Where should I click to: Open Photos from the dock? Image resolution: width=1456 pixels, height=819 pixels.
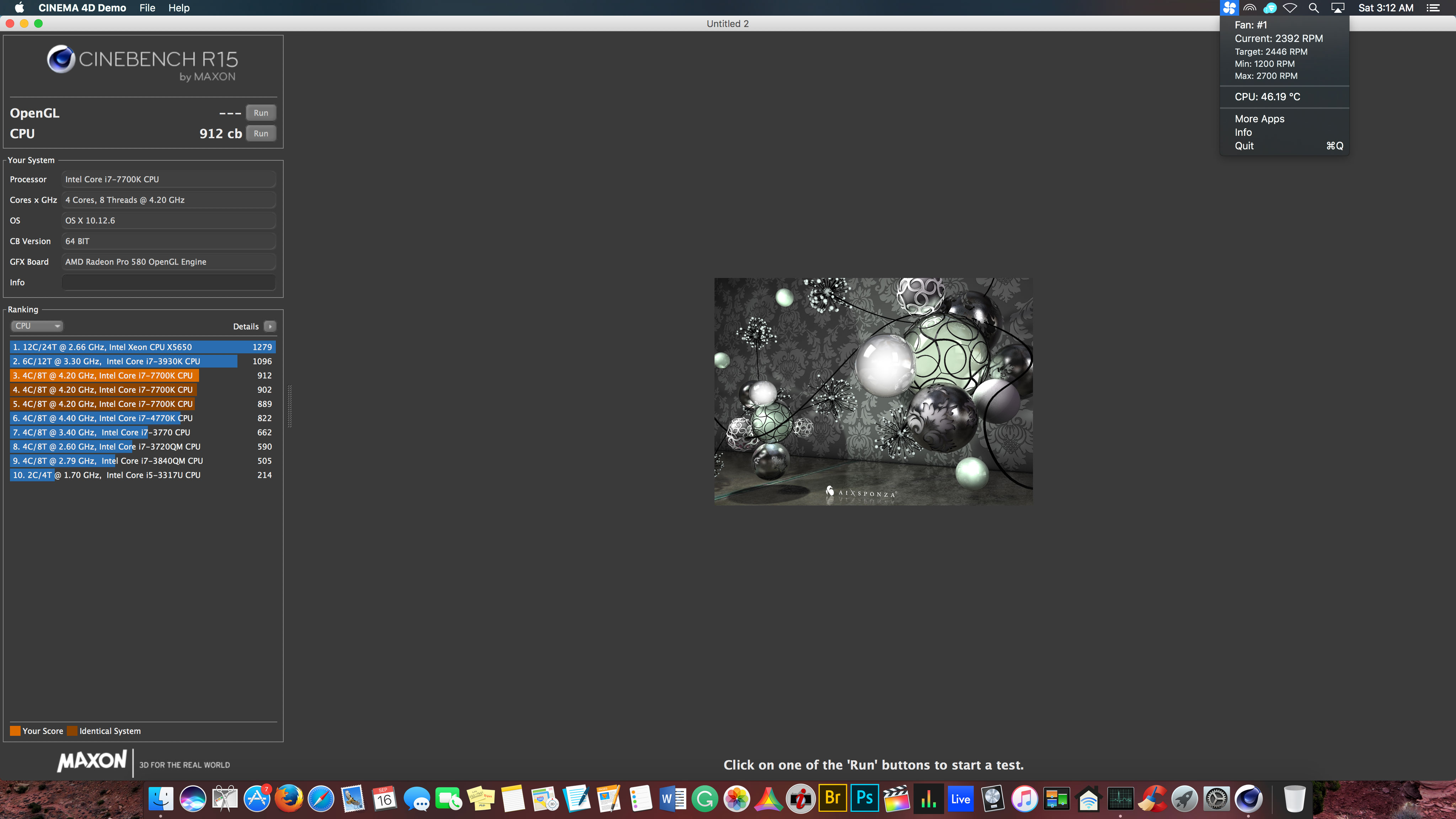(x=737, y=799)
